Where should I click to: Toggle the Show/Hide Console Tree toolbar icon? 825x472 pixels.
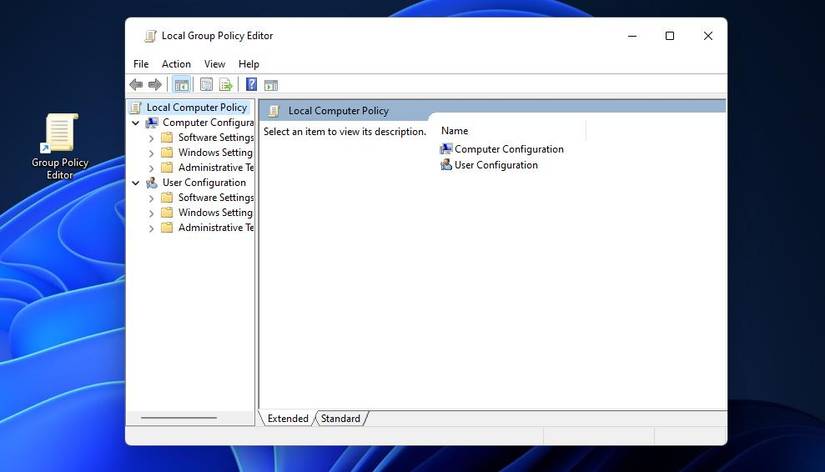point(182,85)
